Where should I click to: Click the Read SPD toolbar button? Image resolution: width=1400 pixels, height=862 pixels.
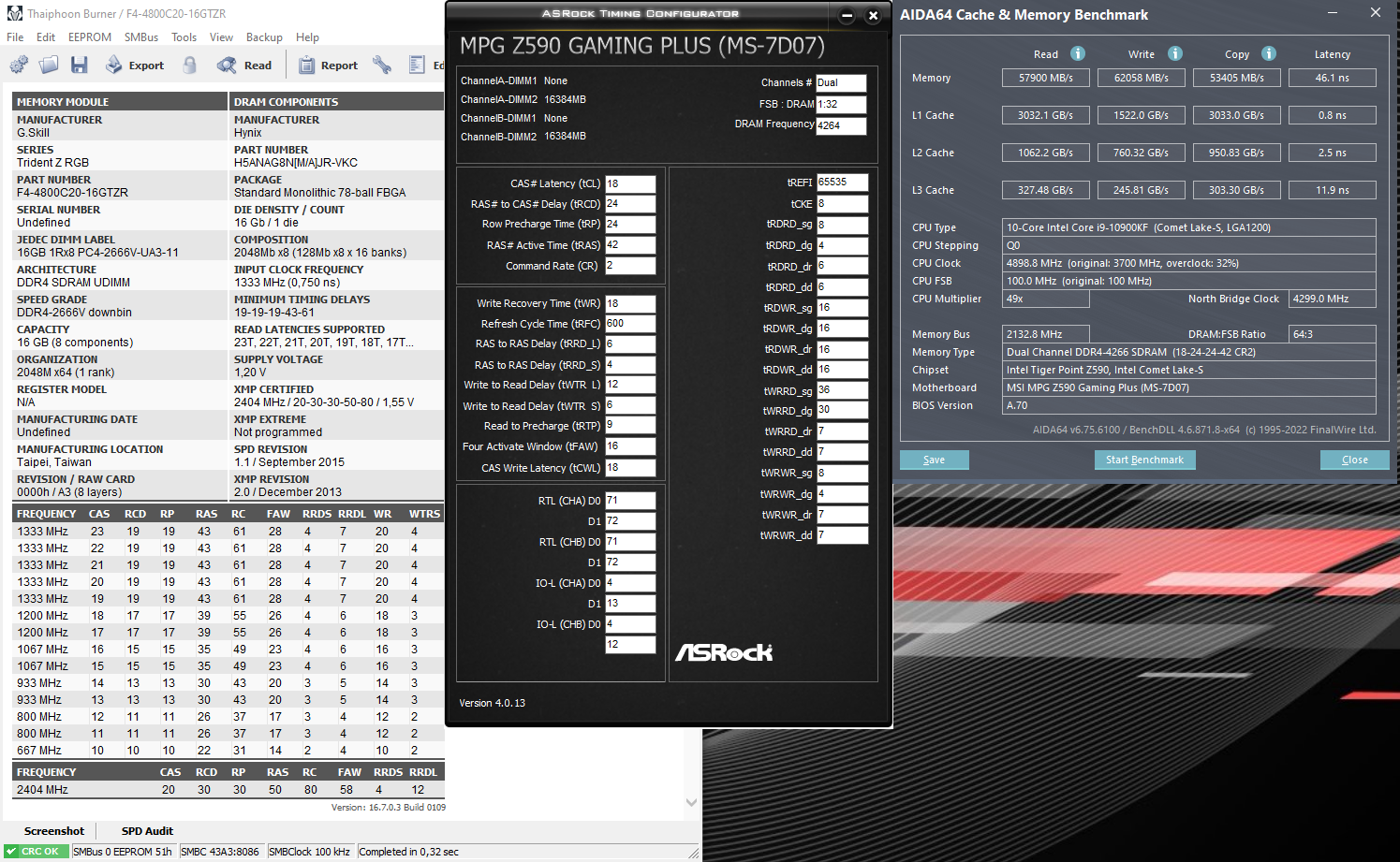[x=244, y=65]
